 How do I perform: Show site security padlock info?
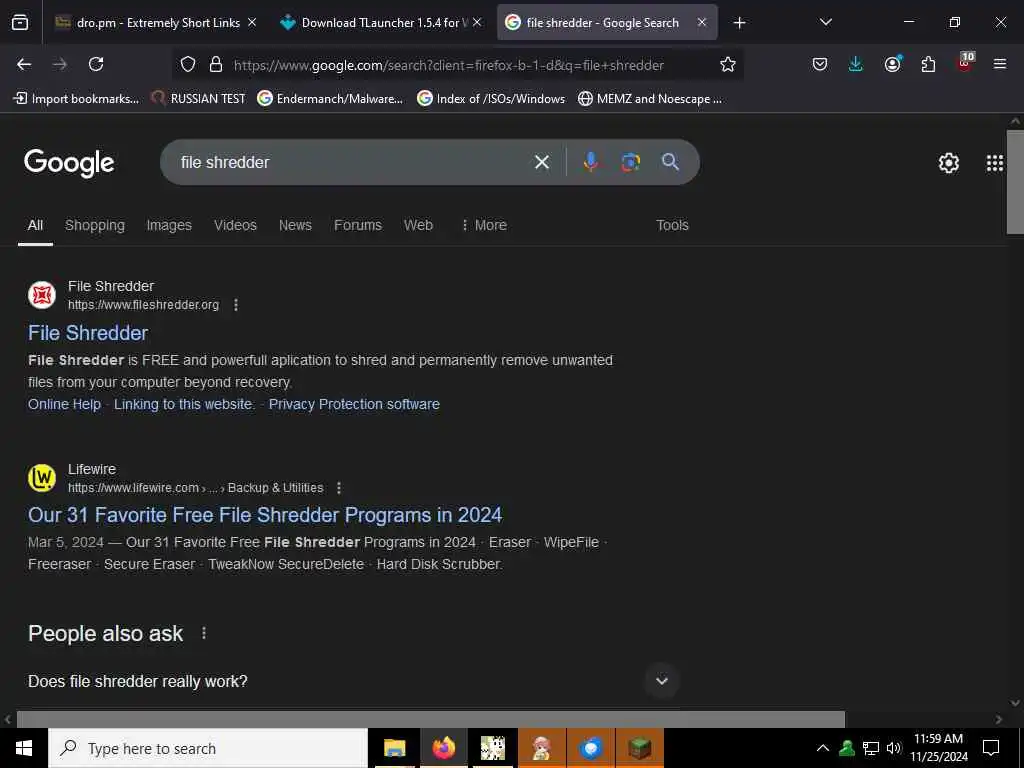click(x=216, y=64)
